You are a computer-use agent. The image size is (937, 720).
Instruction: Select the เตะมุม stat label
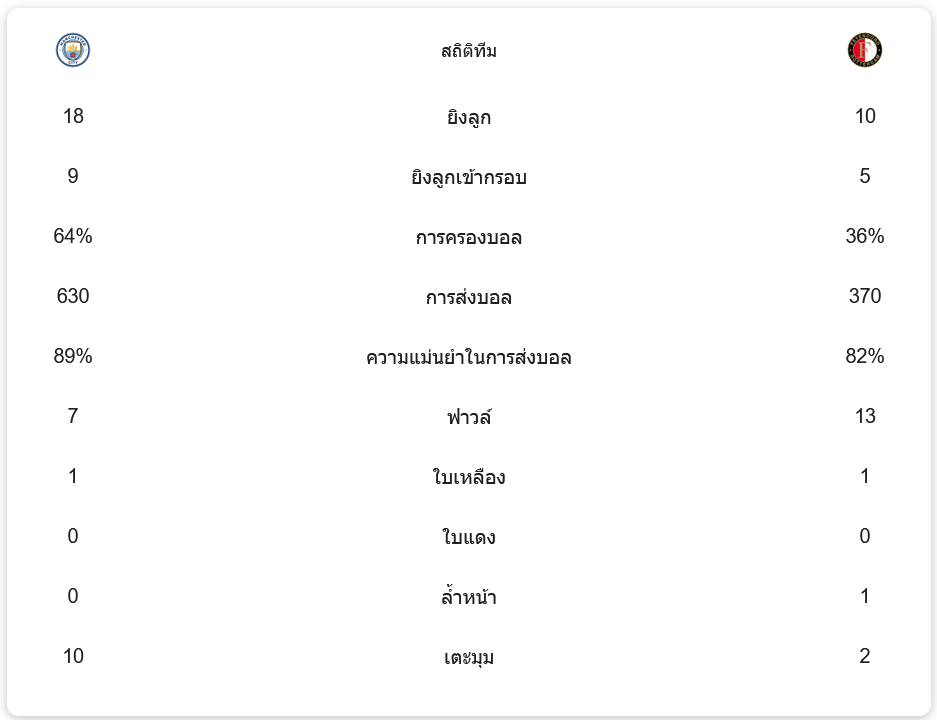click(x=469, y=657)
